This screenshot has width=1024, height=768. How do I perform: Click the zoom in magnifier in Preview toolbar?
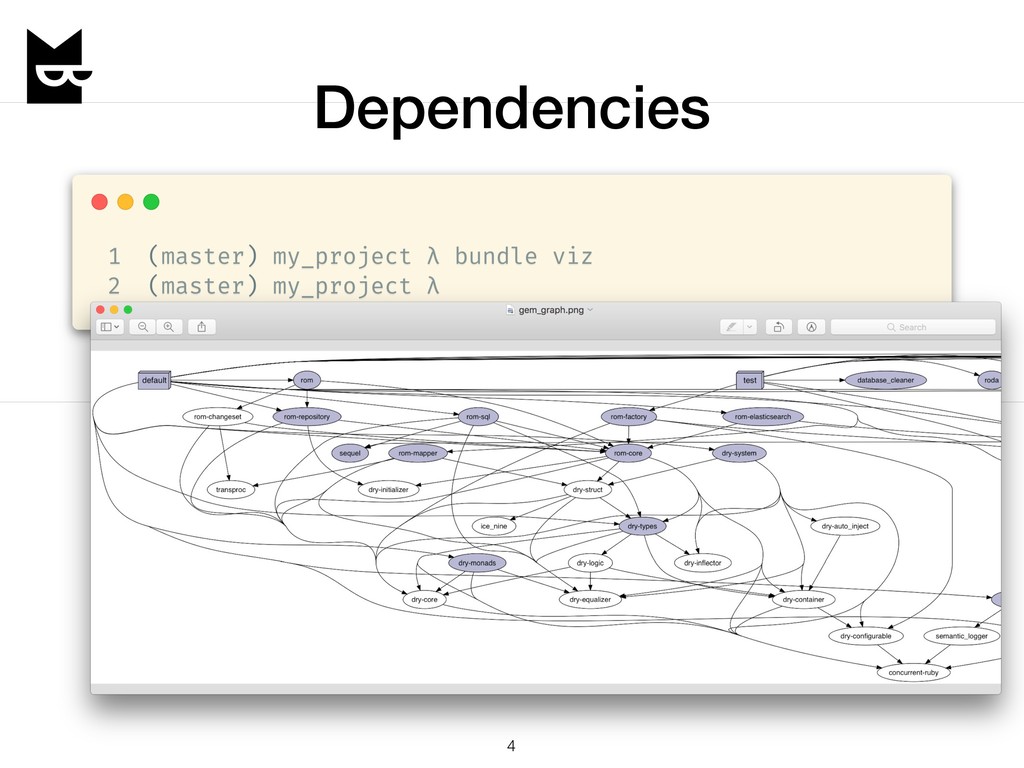169,327
